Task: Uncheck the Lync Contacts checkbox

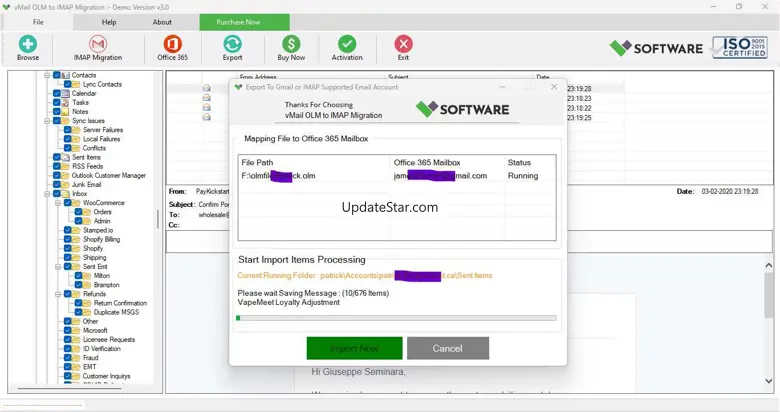Action: pos(68,85)
